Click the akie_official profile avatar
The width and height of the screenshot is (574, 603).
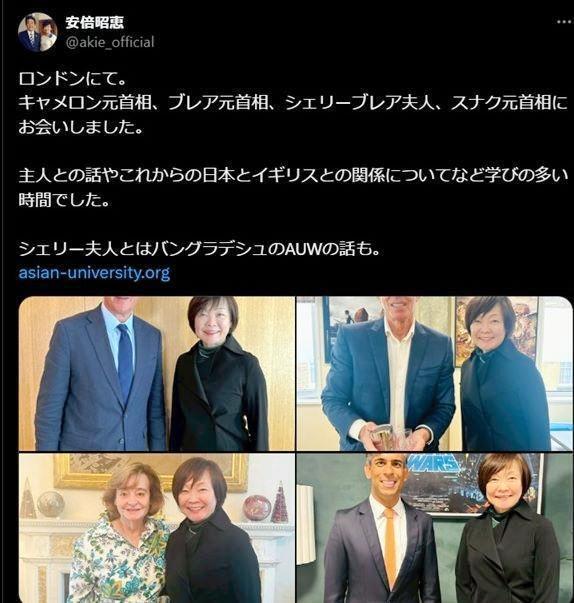(x=37, y=32)
